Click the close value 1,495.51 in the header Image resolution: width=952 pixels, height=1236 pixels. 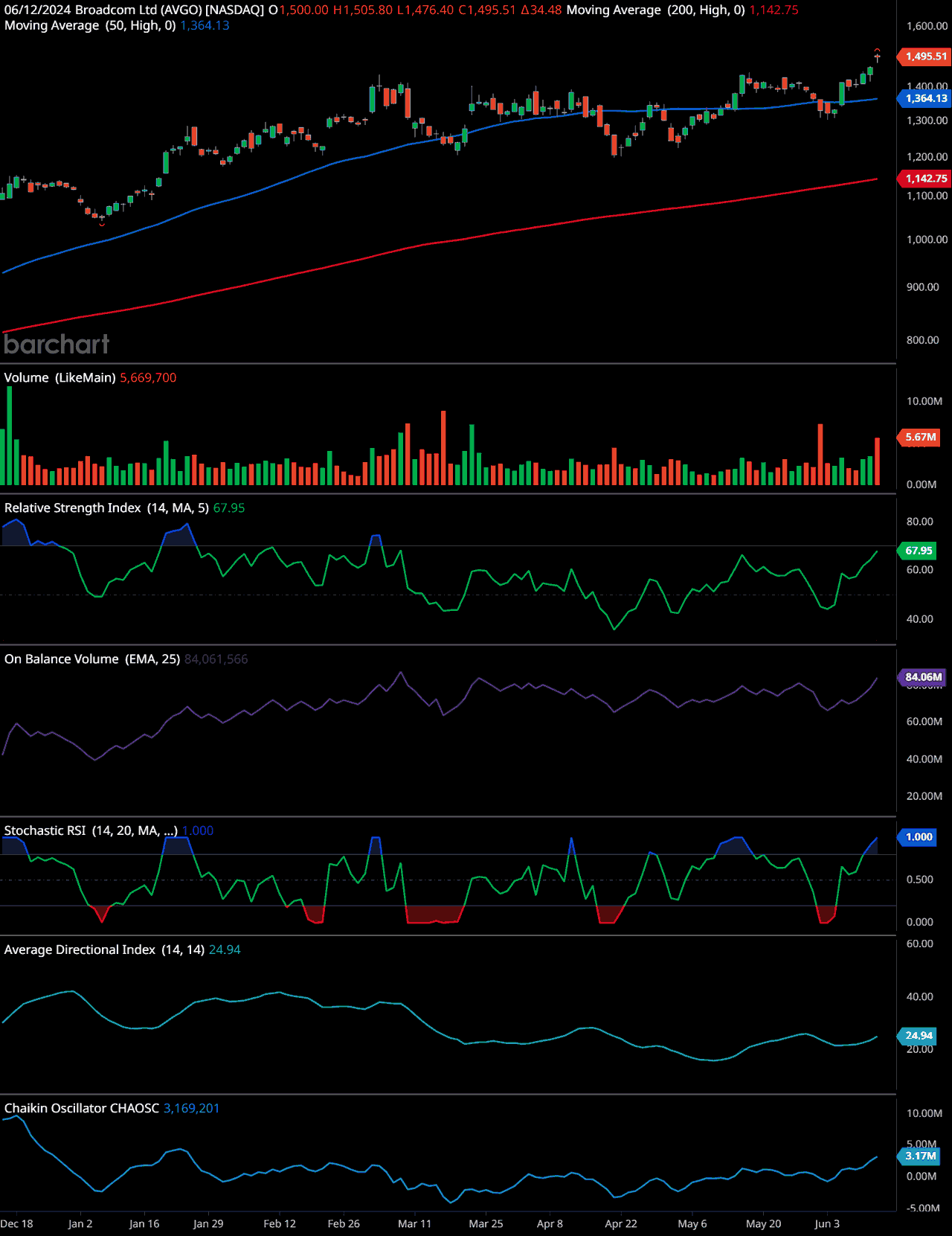[492, 10]
